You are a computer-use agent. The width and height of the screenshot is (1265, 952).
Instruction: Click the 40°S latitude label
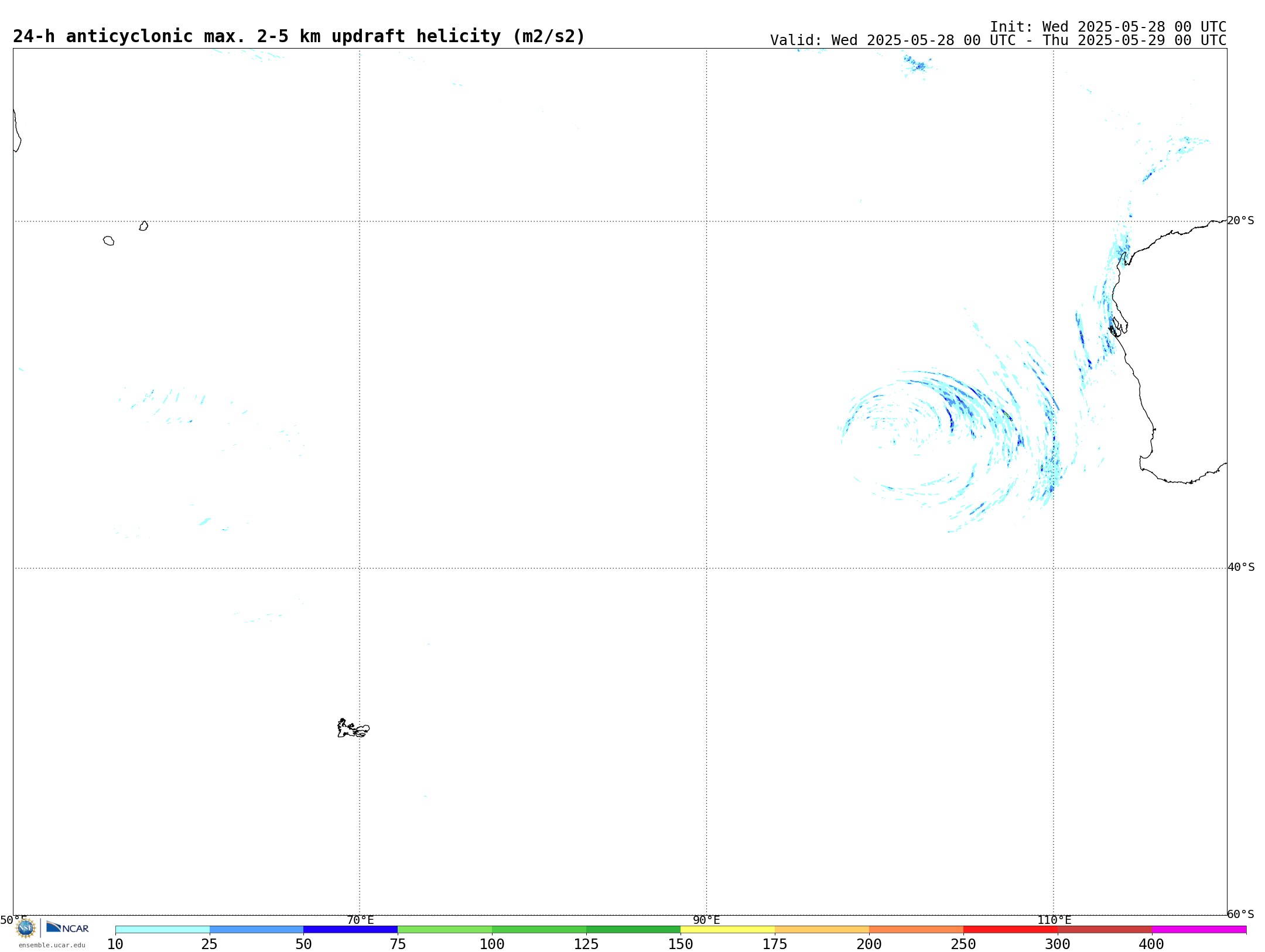[1241, 567]
